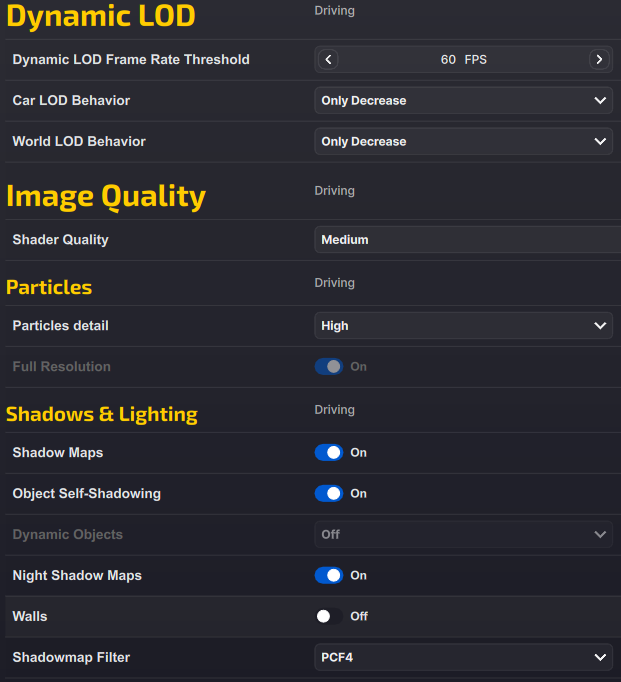This screenshot has height=682, width=621.
Task: Click the Image Quality section heading
Action: coord(106,196)
